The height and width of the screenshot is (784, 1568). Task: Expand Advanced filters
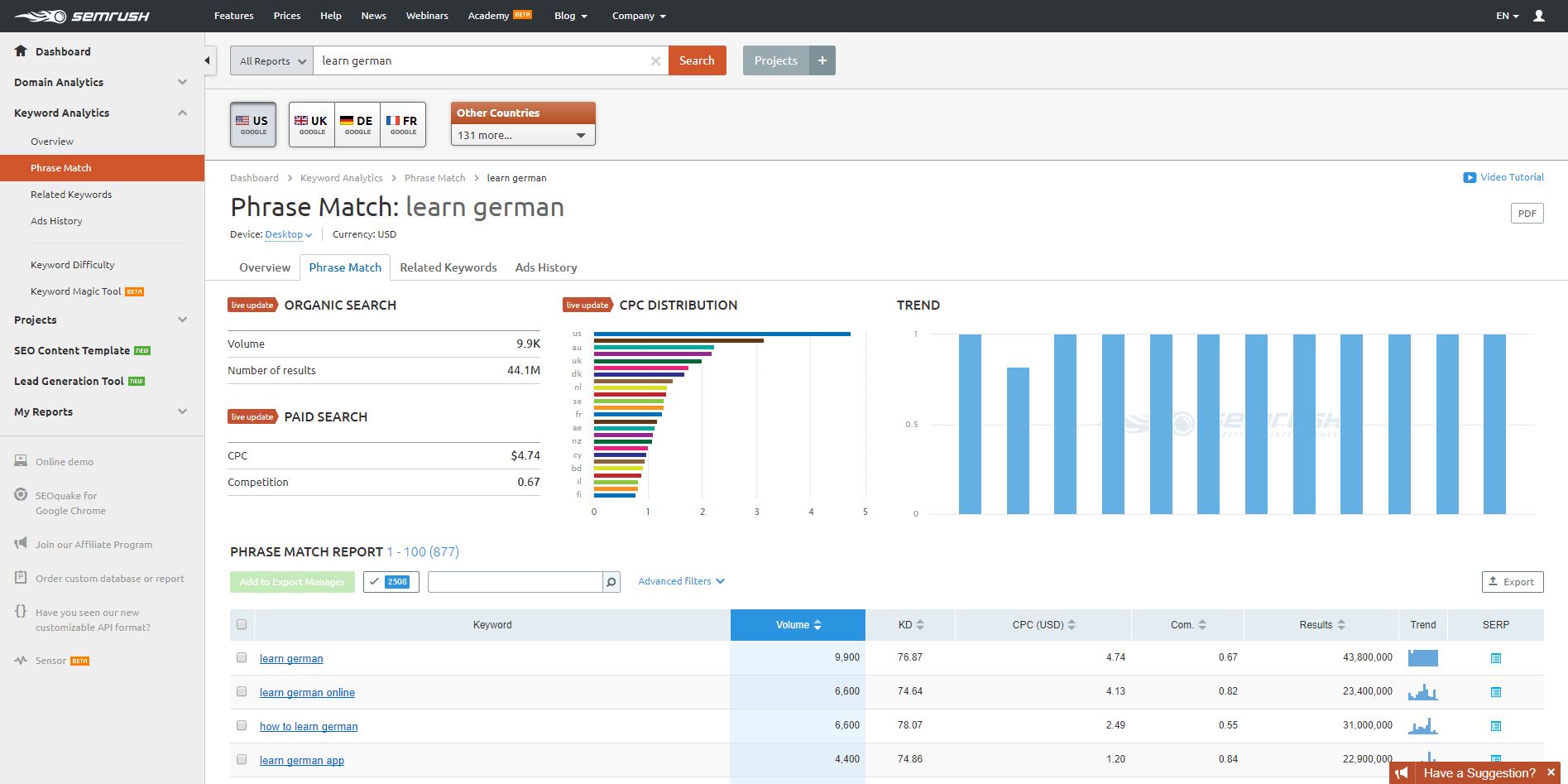coord(681,581)
